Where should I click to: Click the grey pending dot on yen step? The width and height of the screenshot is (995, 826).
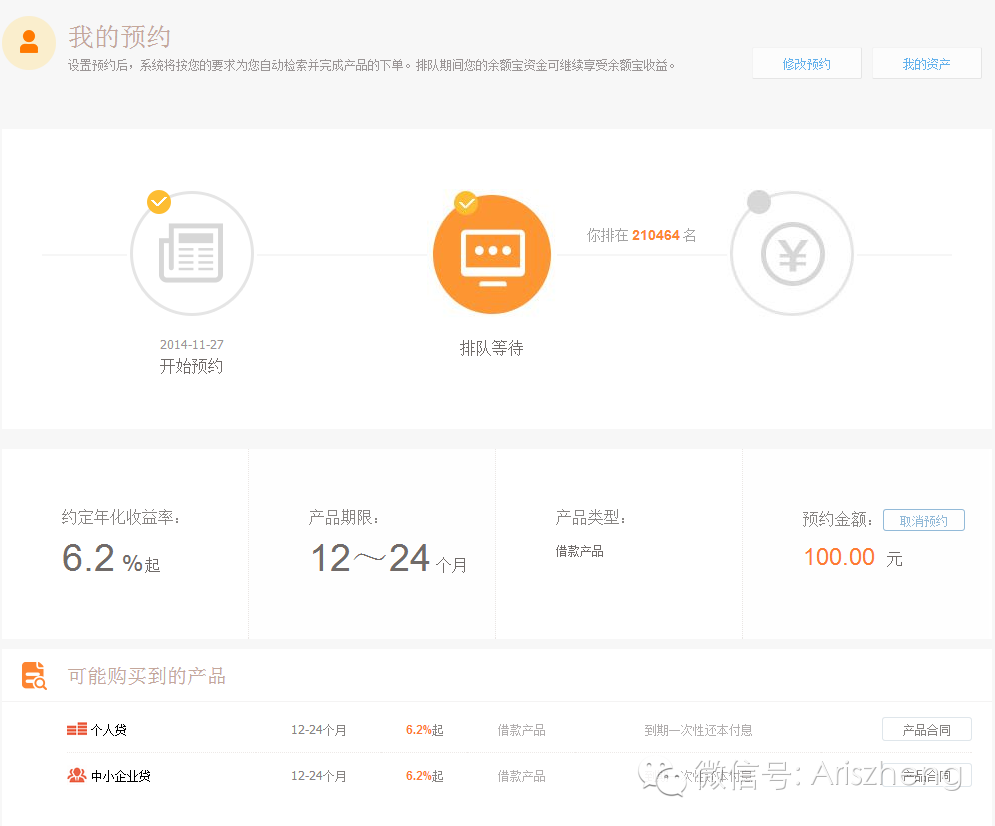[x=759, y=202]
